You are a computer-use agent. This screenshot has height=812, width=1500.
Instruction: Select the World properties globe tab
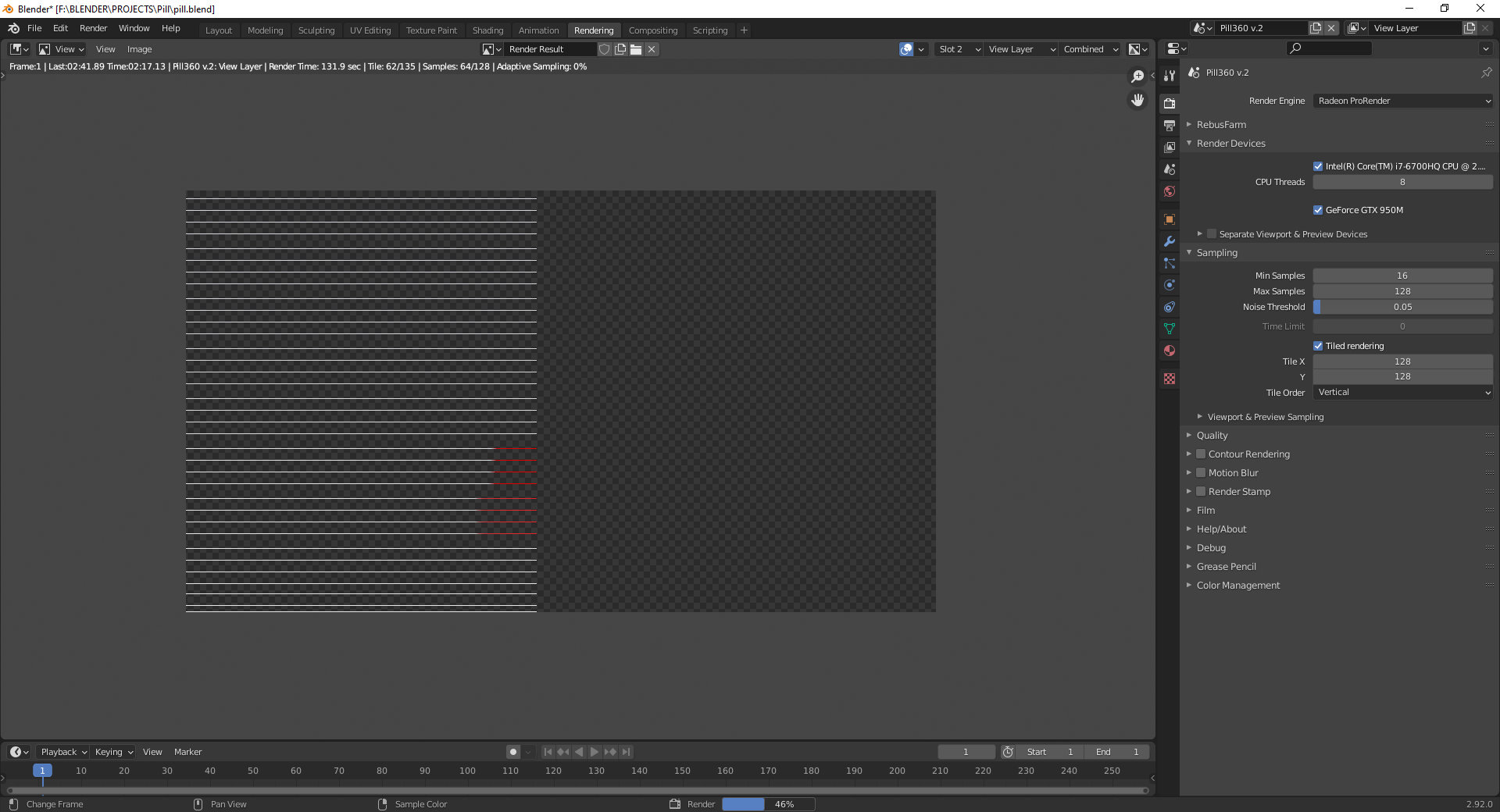pos(1169,191)
